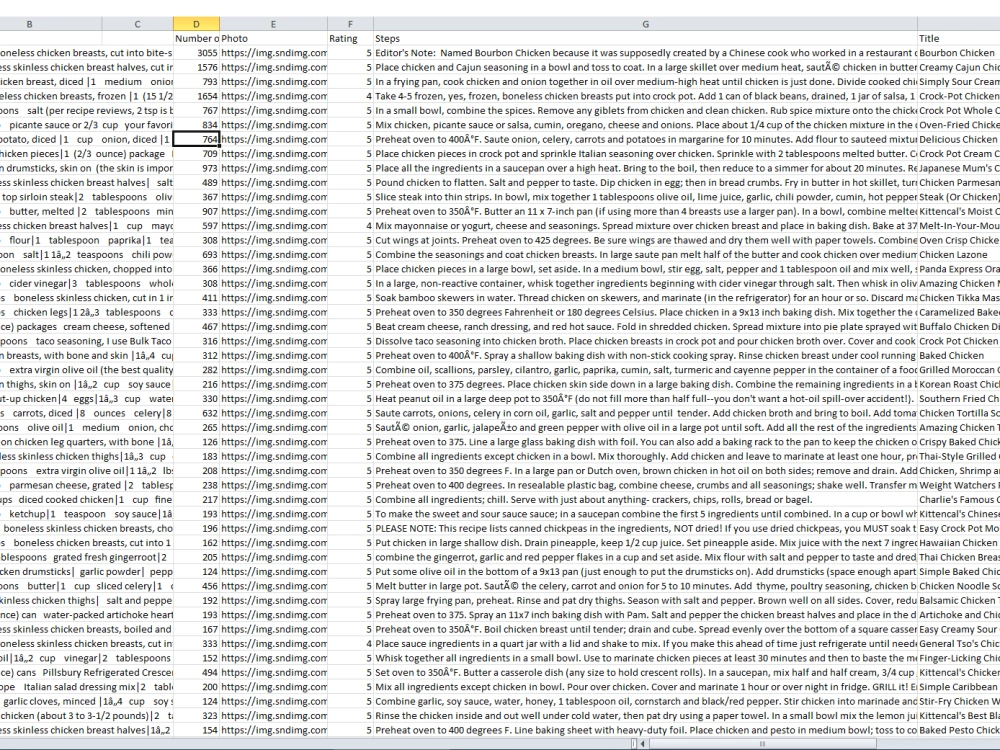Select cell with value 767

[x=196, y=110]
